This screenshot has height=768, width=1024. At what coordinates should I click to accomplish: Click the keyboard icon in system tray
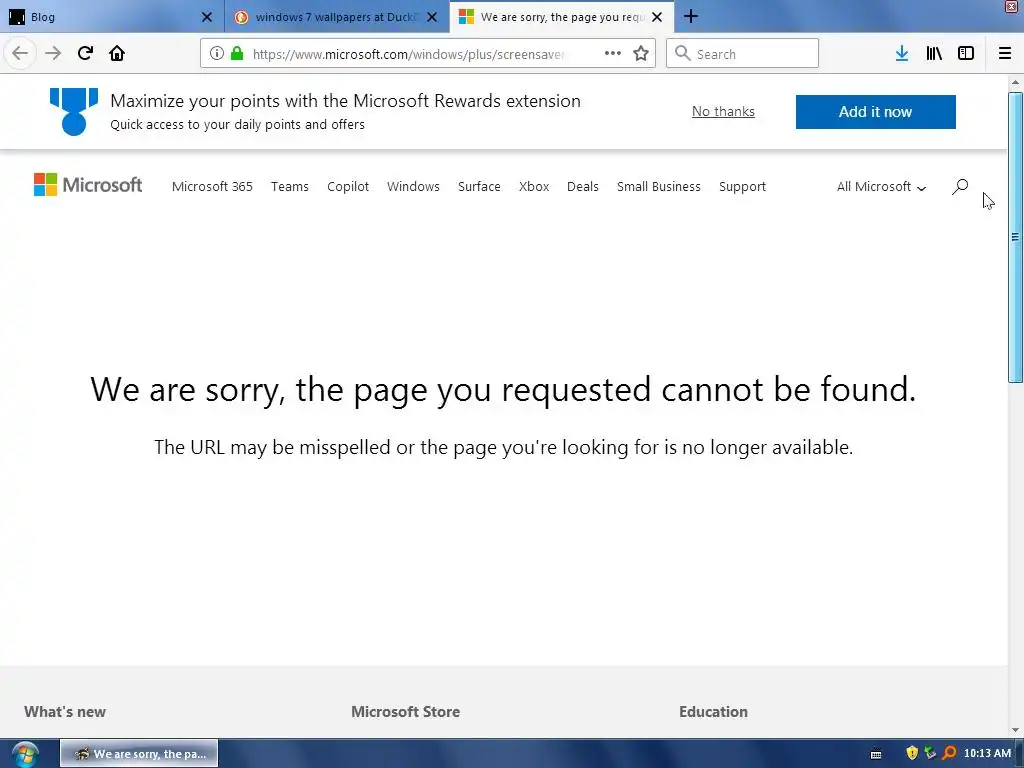(x=876, y=754)
